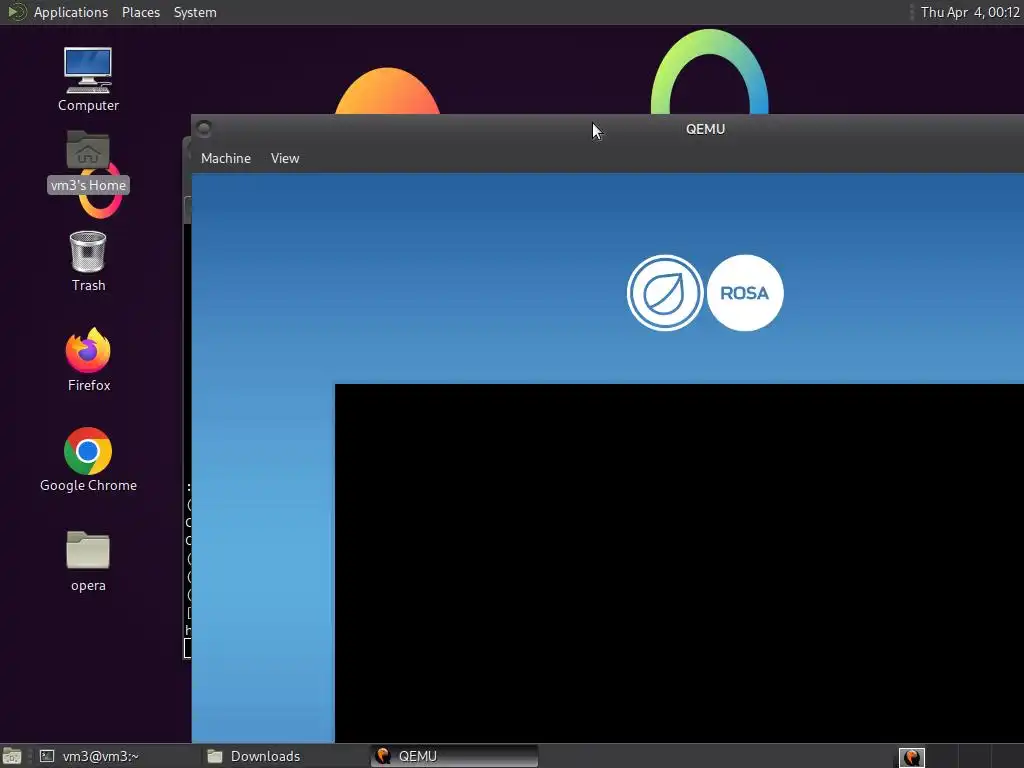Open the Applications menu
Image resolution: width=1024 pixels, height=768 pixels.
(71, 12)
